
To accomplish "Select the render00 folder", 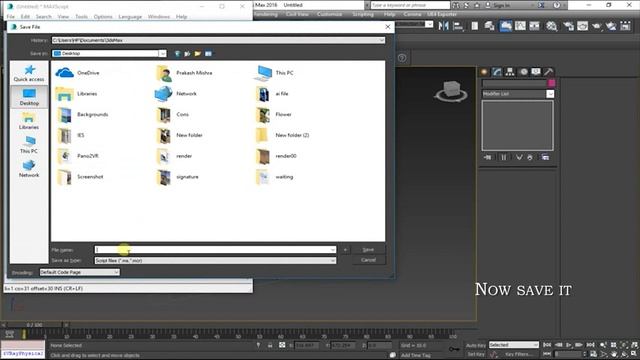I will tap(276, 156).
